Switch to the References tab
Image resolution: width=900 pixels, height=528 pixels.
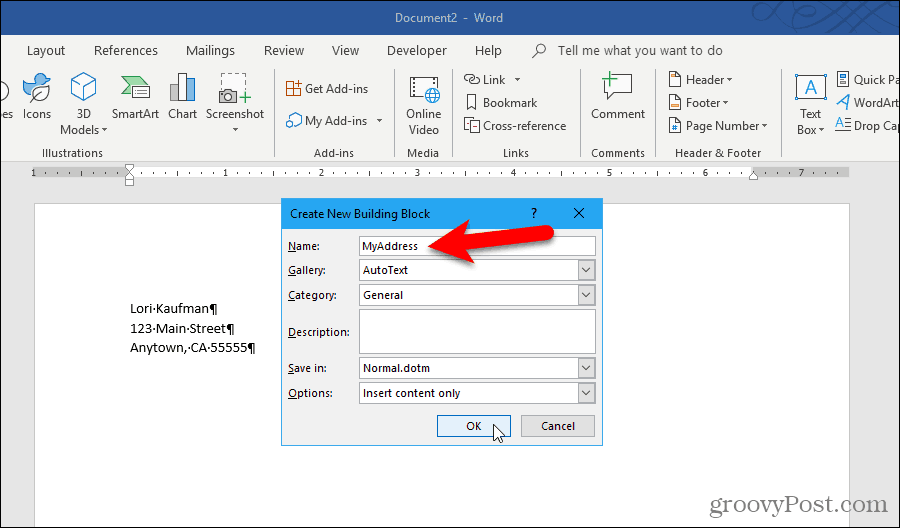pyautogui.click(x=126, y=51)
